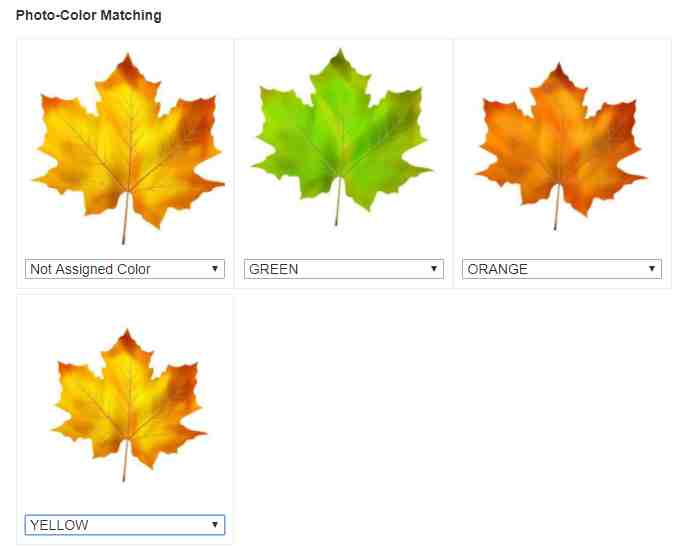Click the top tip of the unassigned leaf

[128, 57]
